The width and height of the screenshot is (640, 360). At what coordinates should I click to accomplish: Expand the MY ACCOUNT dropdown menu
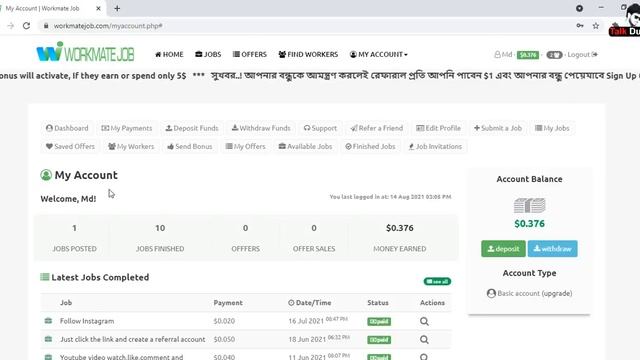(x=378, y=54)
